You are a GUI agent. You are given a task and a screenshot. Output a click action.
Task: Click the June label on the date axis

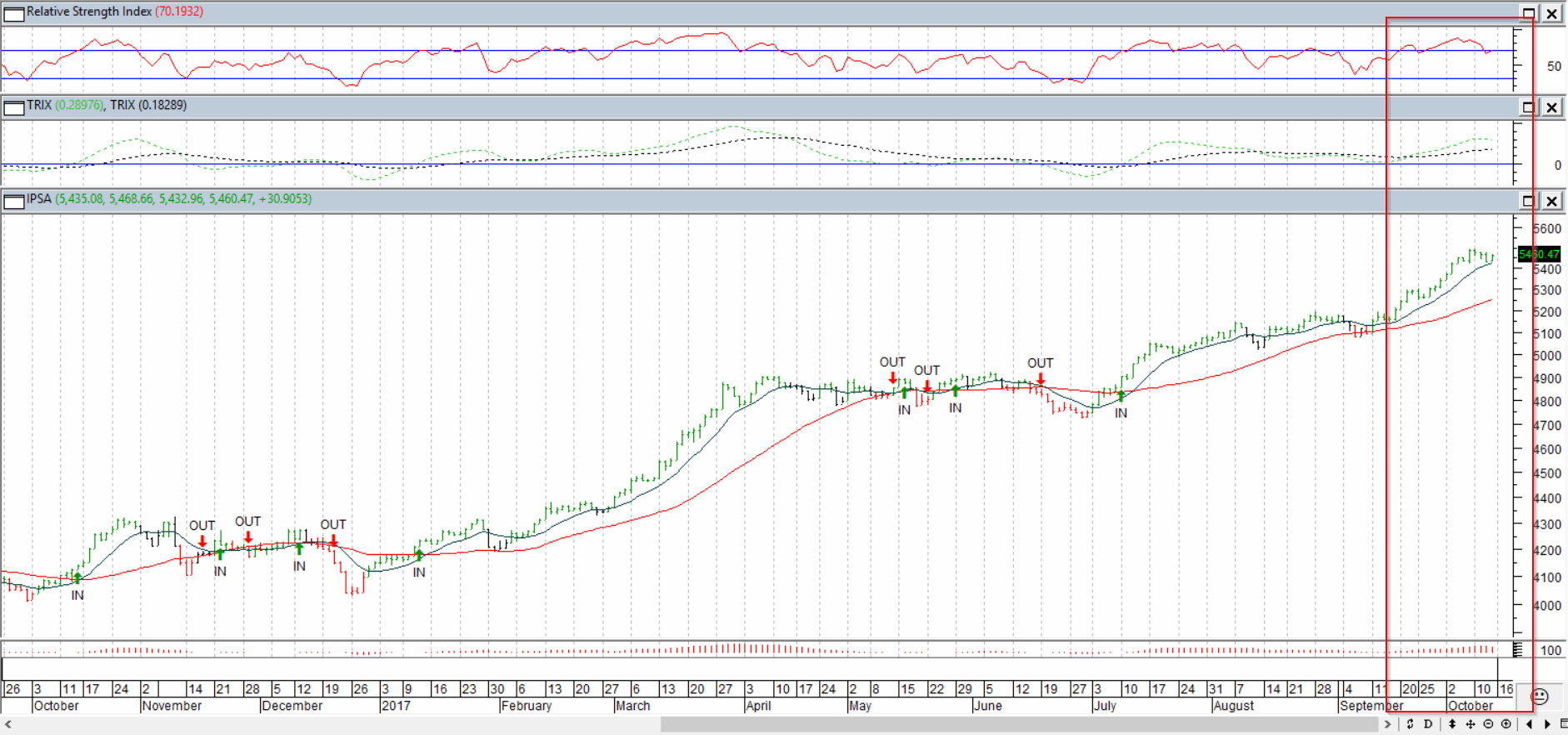pos(988,706)
